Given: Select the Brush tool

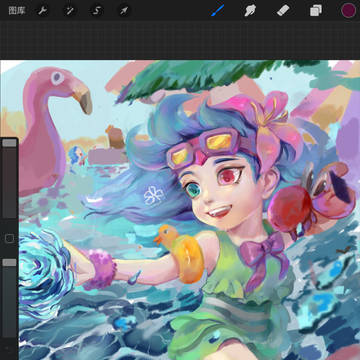Looking at the screenshot, I should click(218, 10).
